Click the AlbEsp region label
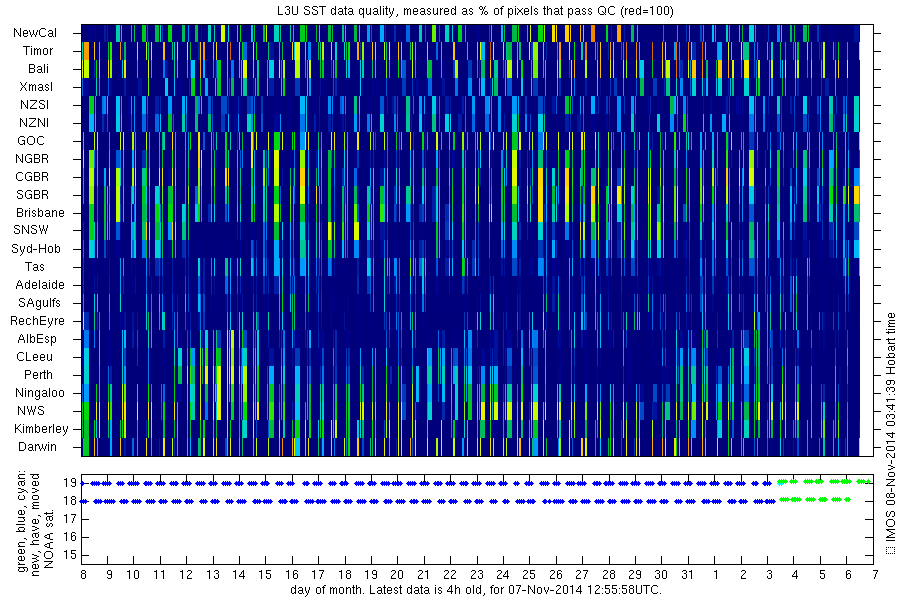900x600 pixels. [x=37, y=339]
